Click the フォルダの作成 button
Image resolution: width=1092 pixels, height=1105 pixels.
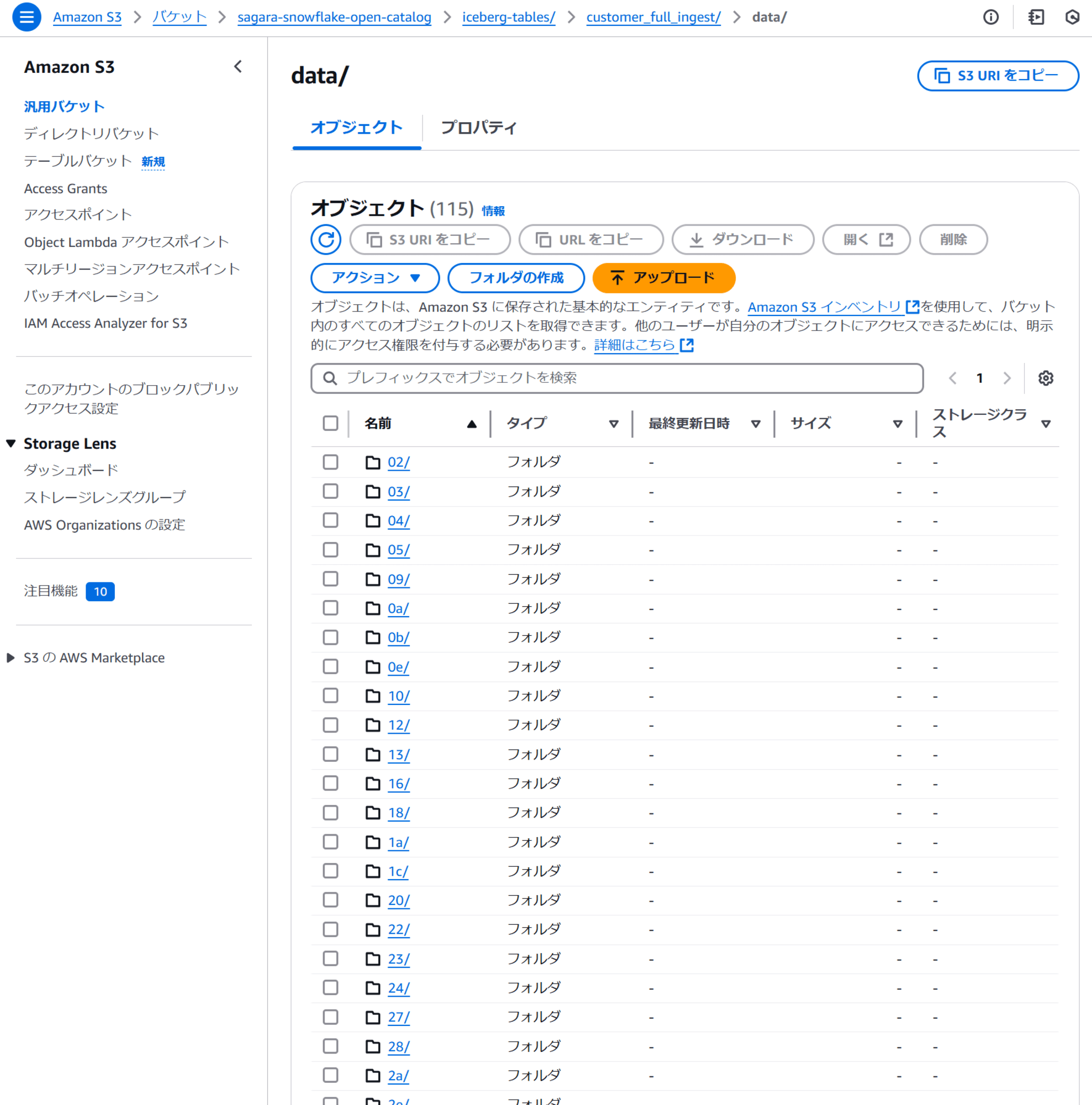[516, 278]
